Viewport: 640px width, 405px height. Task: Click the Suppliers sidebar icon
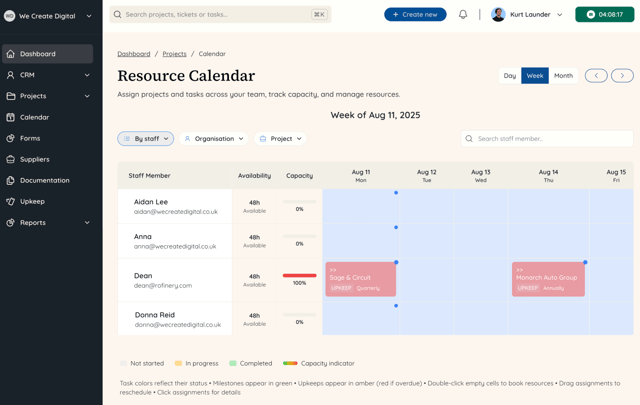click(11, 159)
